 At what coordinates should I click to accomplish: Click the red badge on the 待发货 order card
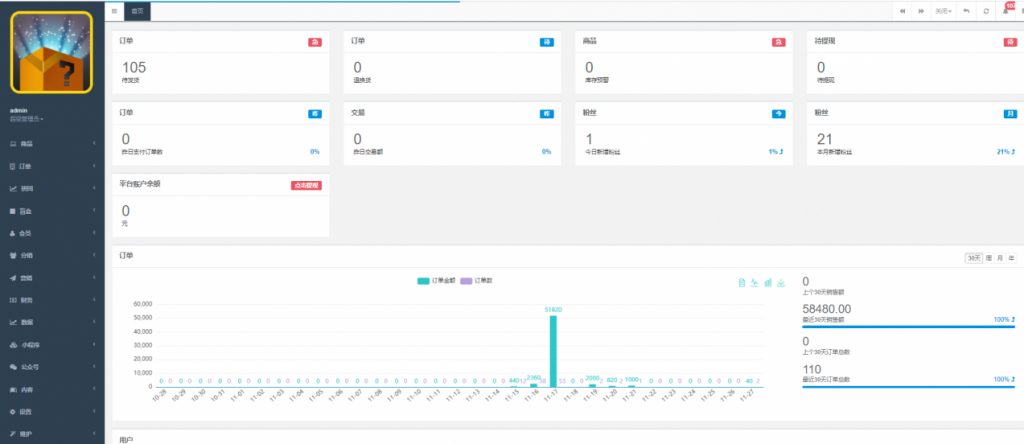pos(315,42)
